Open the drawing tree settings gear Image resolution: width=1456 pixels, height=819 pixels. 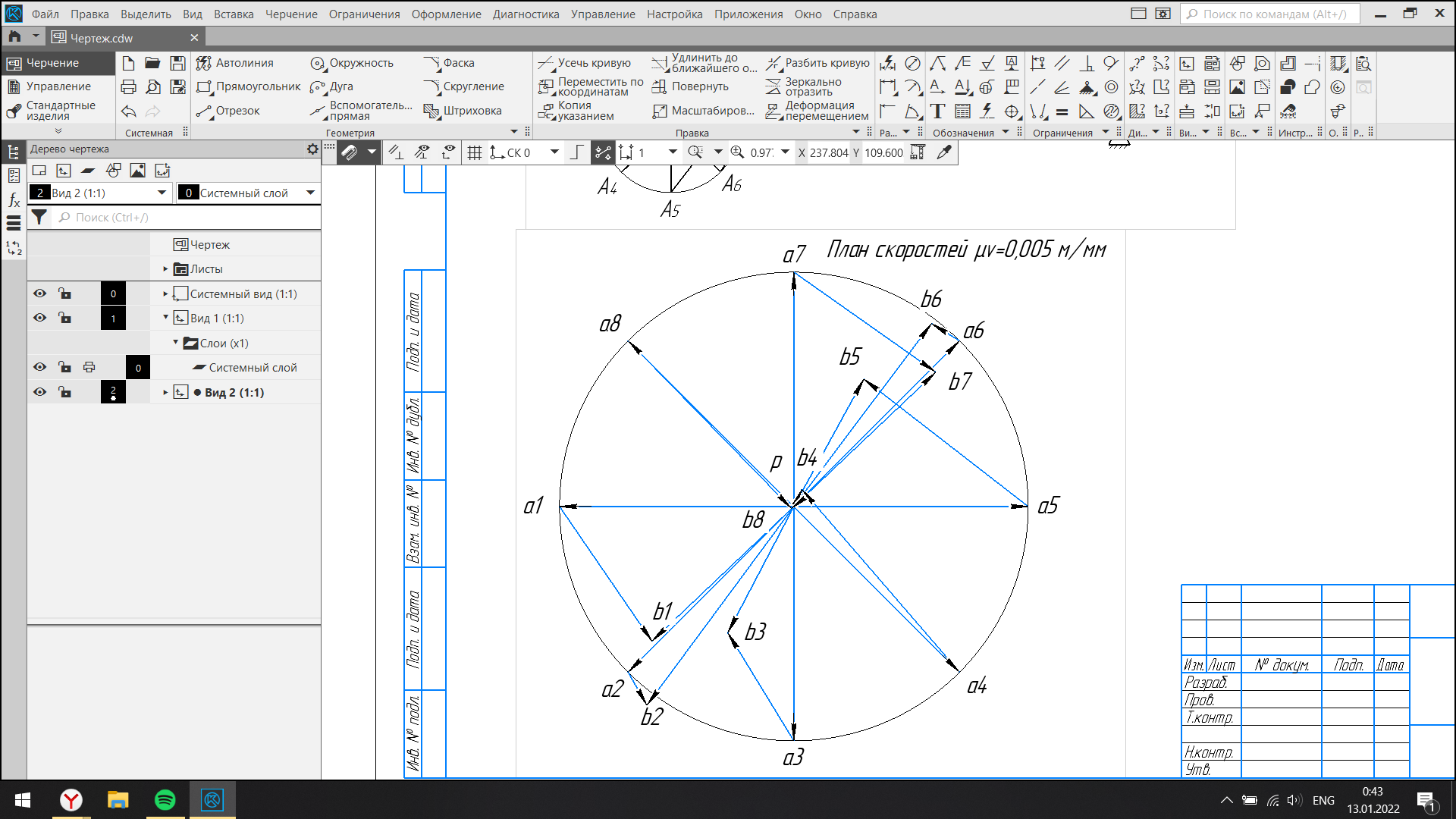[x=312, y=149]
